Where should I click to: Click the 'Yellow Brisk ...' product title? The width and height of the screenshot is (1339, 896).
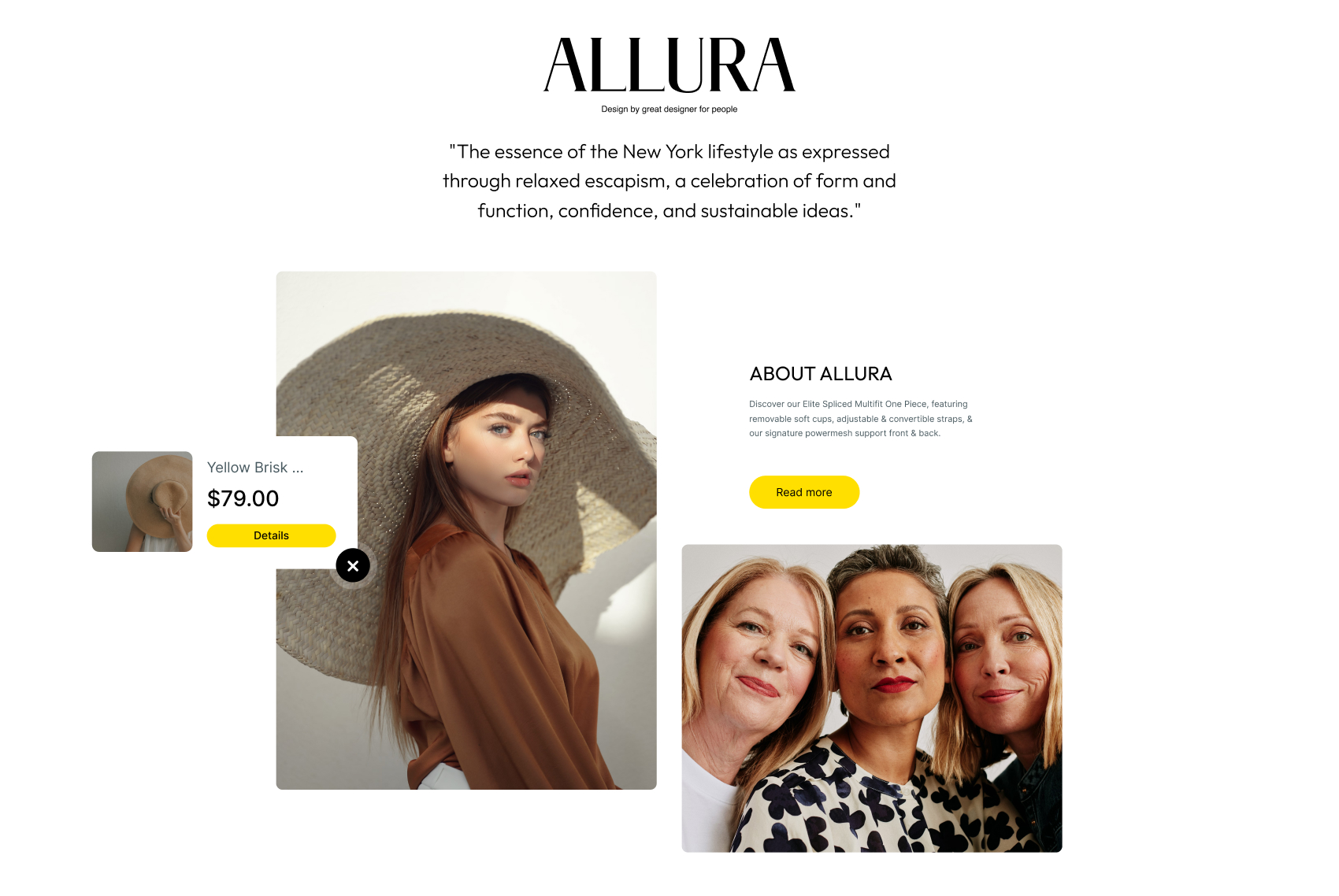pos(255,468)
